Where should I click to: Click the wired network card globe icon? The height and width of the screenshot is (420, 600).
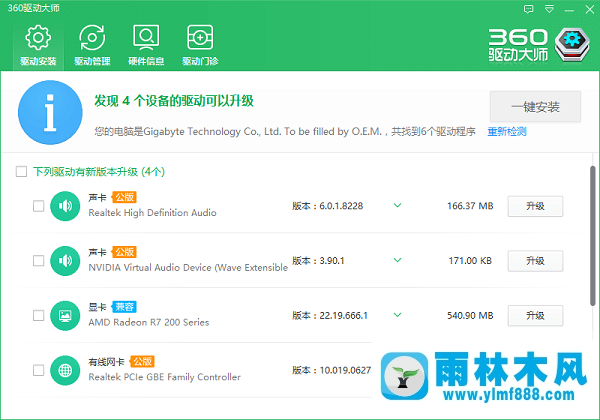(65, 370)
